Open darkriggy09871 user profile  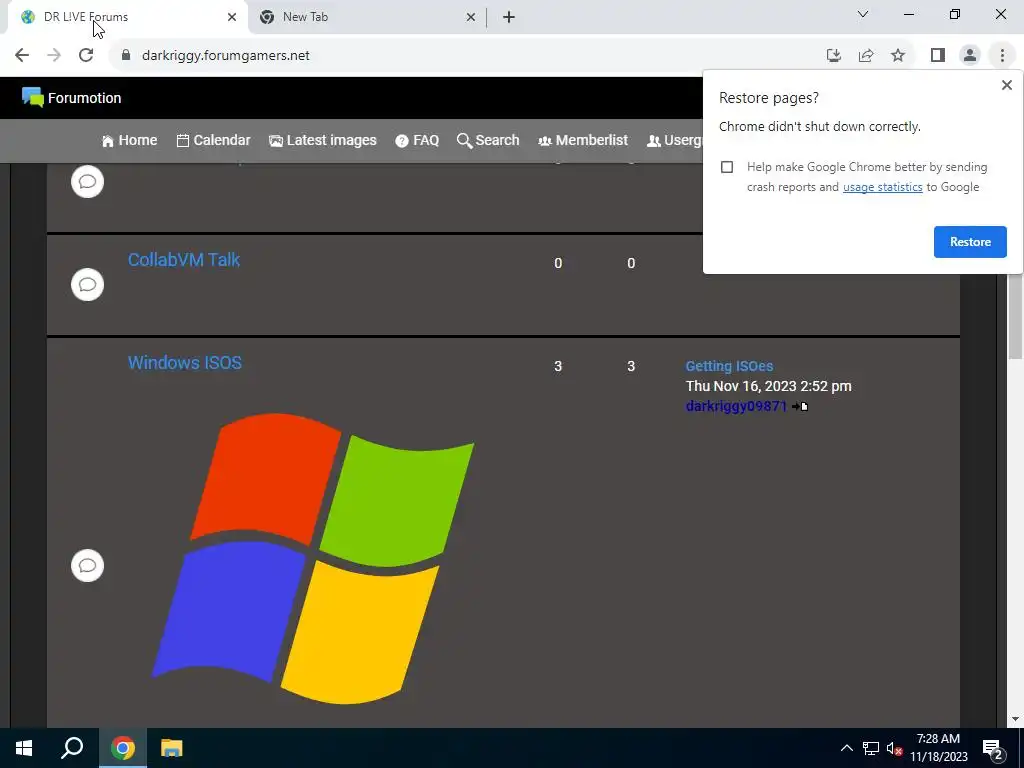click(x=736, y=406)
